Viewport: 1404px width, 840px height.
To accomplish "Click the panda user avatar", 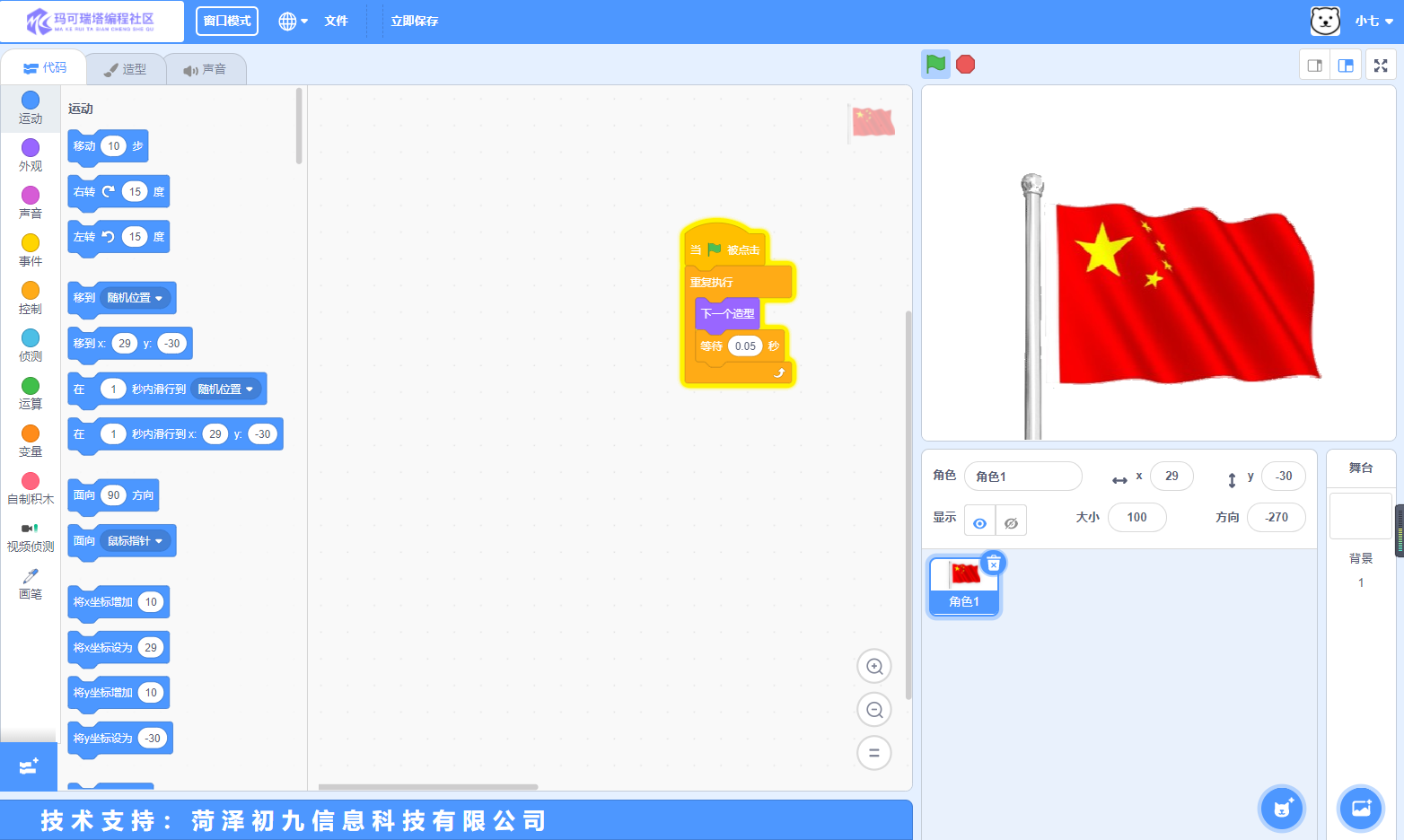I will (x=1325, y=21).
